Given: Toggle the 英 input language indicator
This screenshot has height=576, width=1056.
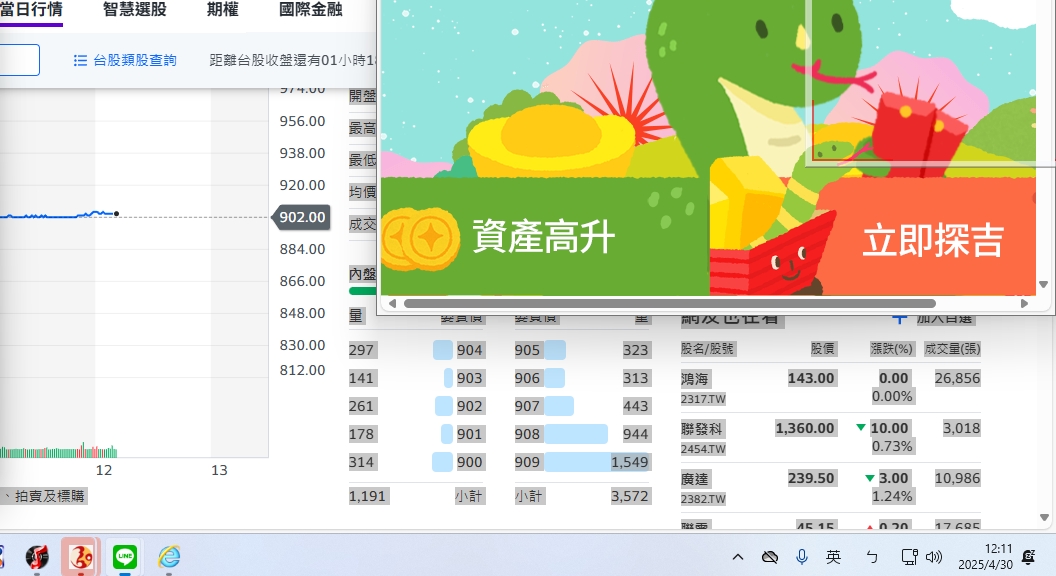Looking at the screenshot, I should (x=833, y=557).
